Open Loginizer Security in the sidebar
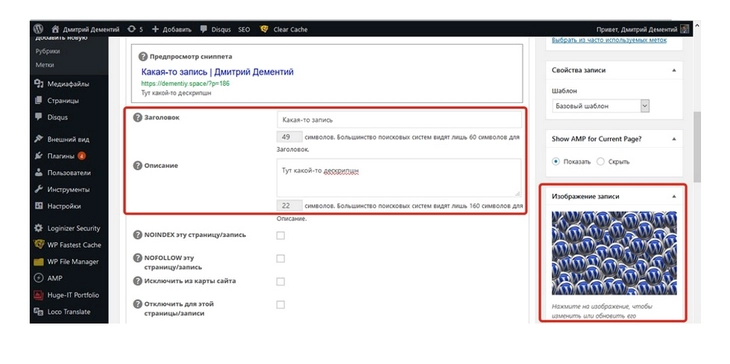 [x=68, y=228]
